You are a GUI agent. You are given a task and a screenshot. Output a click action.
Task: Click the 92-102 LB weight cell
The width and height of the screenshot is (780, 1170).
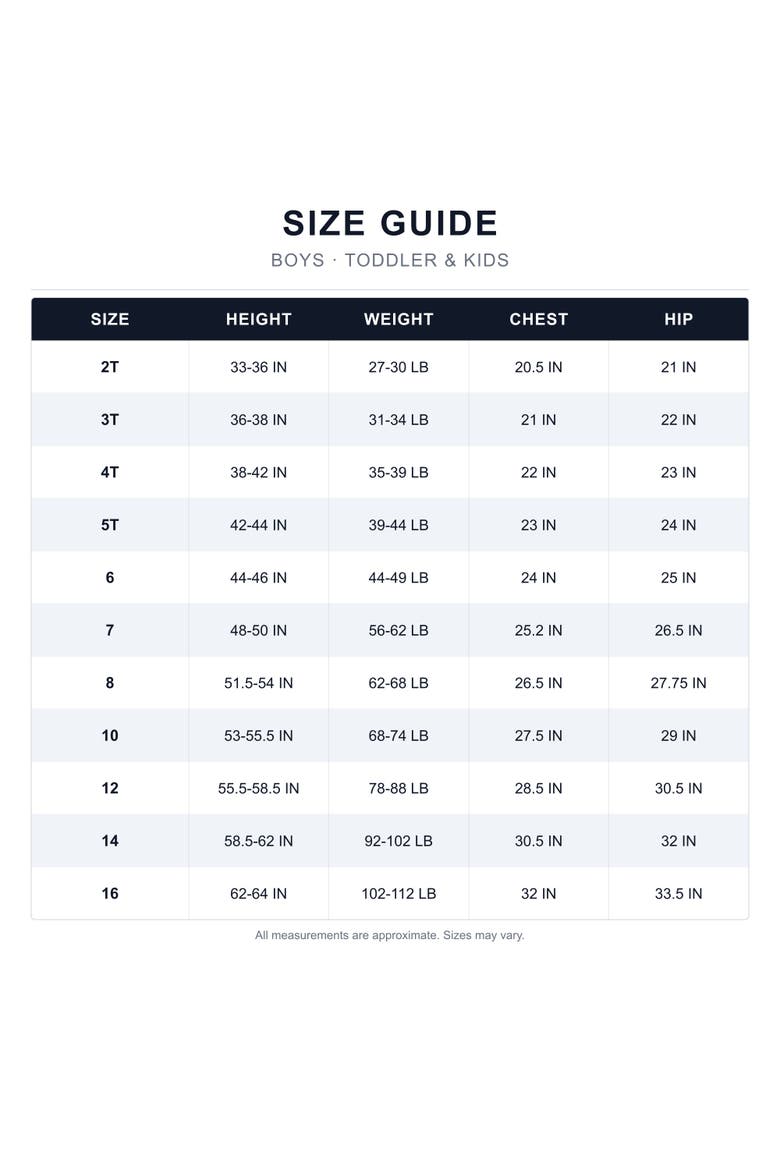[x=399, y=841]
